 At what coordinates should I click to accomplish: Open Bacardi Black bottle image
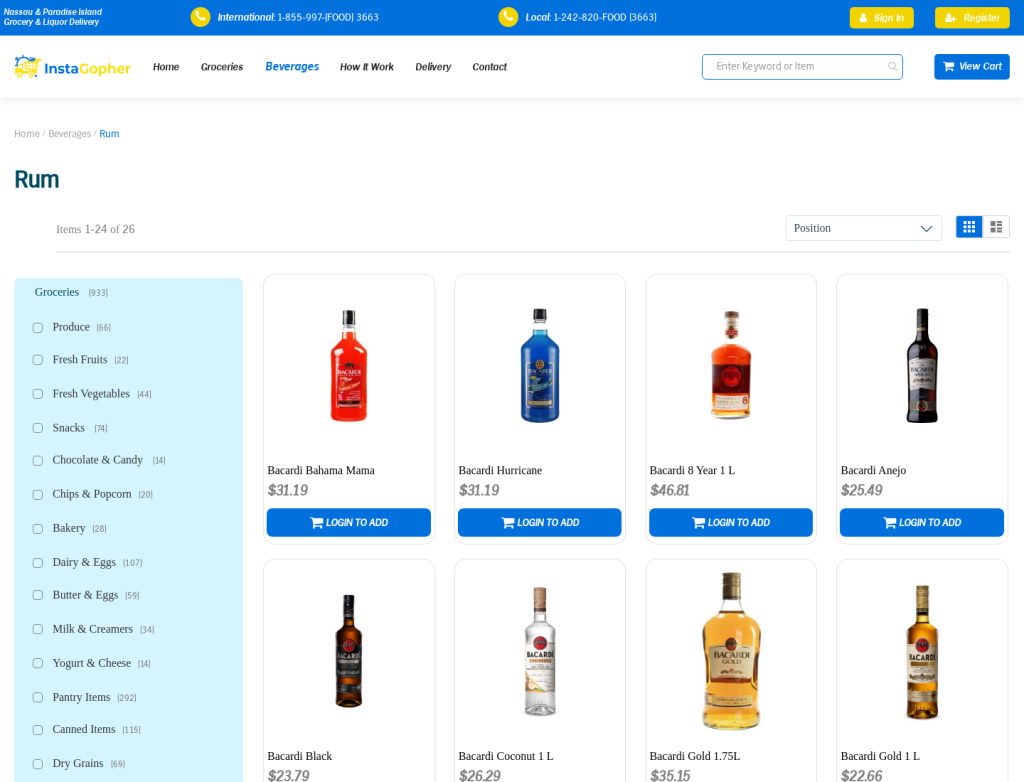349,651
